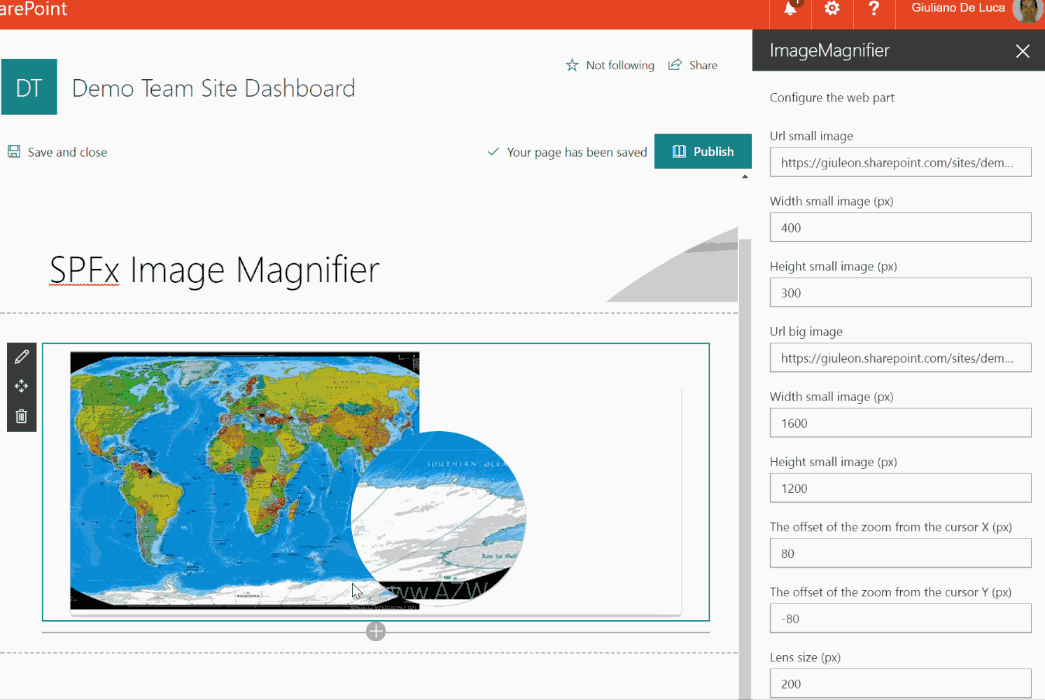Click Save and close
1045x700 pixels.
(x=57, y=151)
